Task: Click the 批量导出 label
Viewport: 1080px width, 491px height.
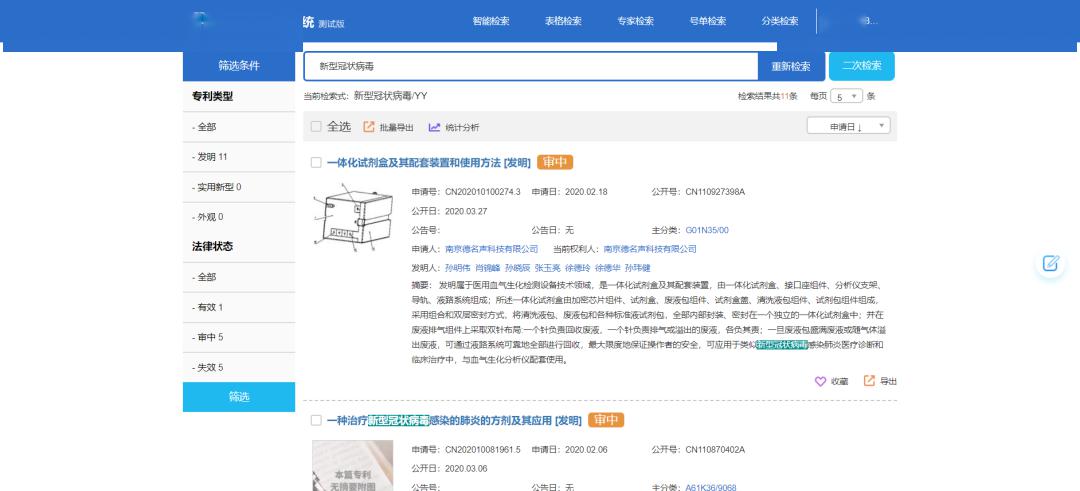Action: (397, 127)
